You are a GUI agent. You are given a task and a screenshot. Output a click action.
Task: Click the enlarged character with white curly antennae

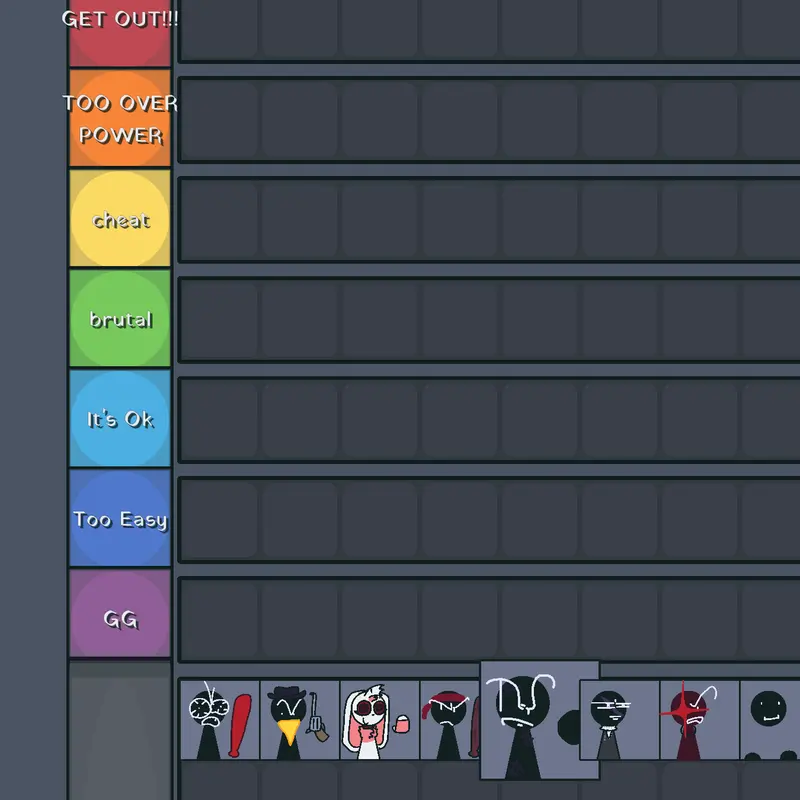click(x=540, y=720)
